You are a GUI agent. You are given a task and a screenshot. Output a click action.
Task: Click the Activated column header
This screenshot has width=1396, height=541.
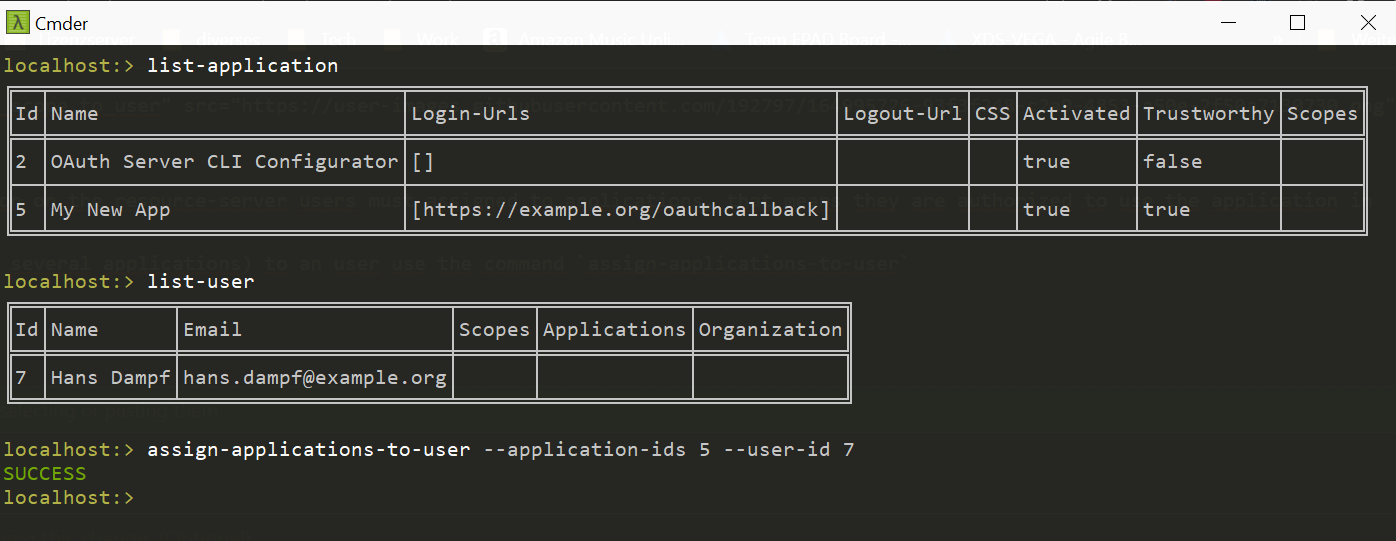pos(1076,114)
